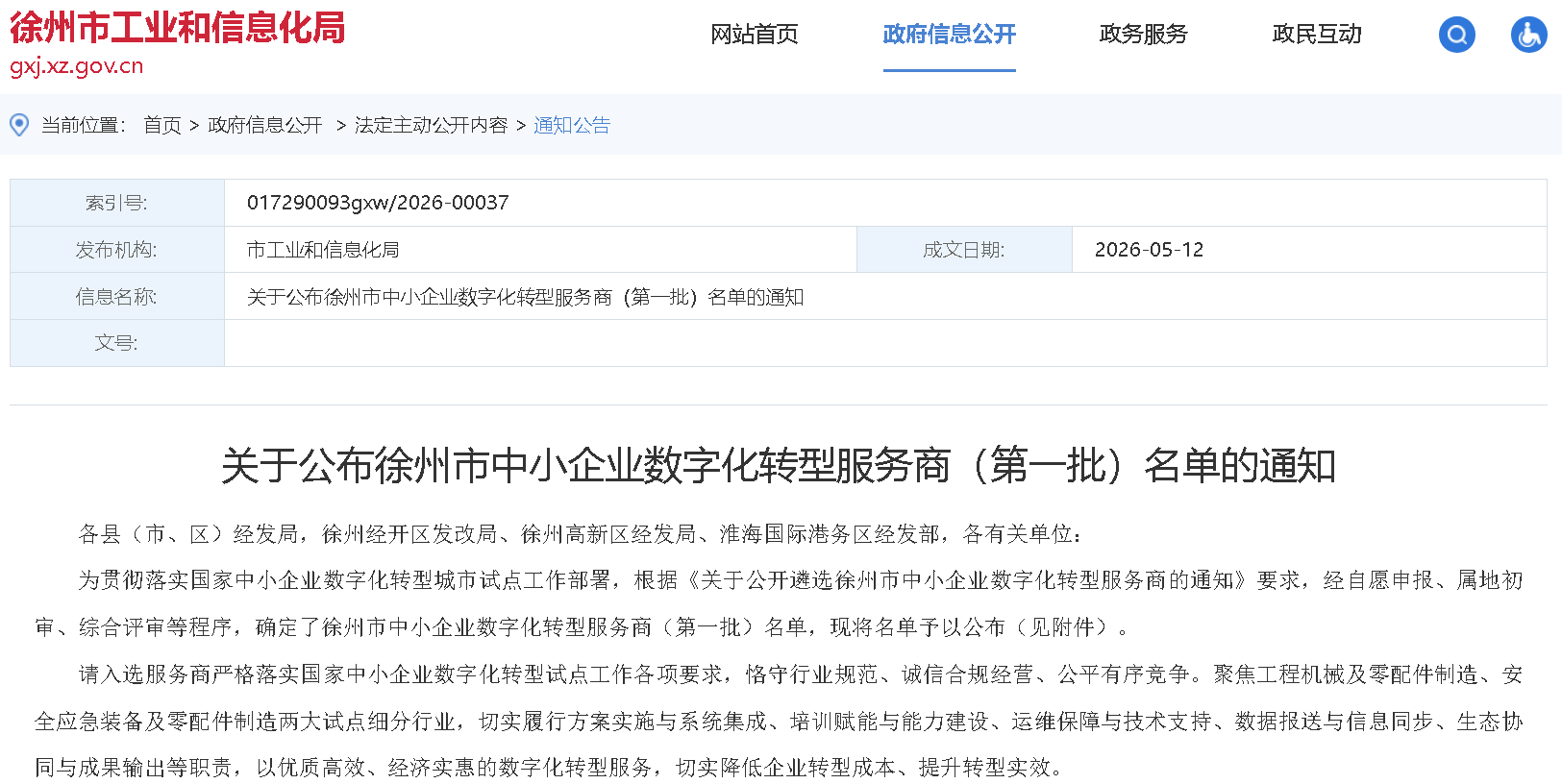This screenshot has width=1562, height=784.
Task: Click the location pin icon in breadcrumb
Action: pos(19,125)
